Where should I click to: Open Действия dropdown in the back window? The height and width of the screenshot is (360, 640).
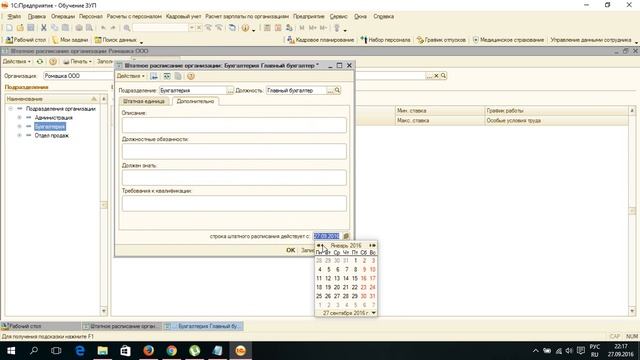(17, 62)
